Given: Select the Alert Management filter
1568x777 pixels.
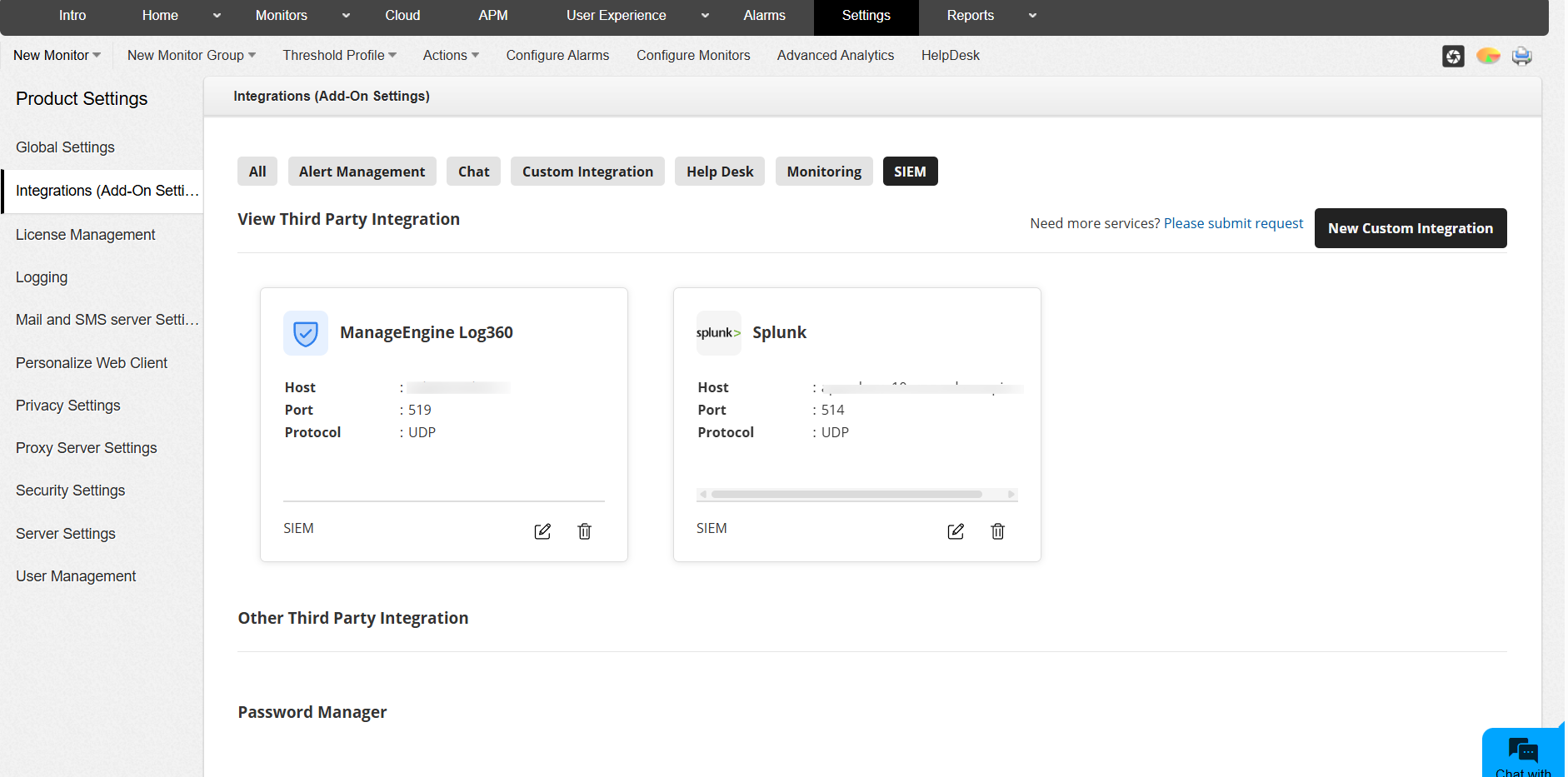Looking at the screenshot, I should click(362, 171).
